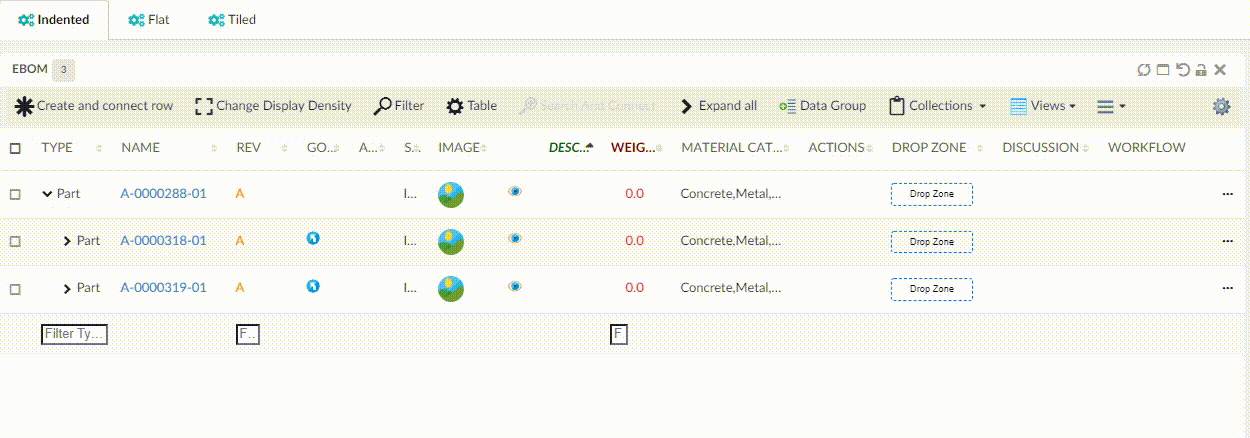The image size is (1250, 438).
Task: Toggle the select-all header checkbox
Action: (15, 148)
